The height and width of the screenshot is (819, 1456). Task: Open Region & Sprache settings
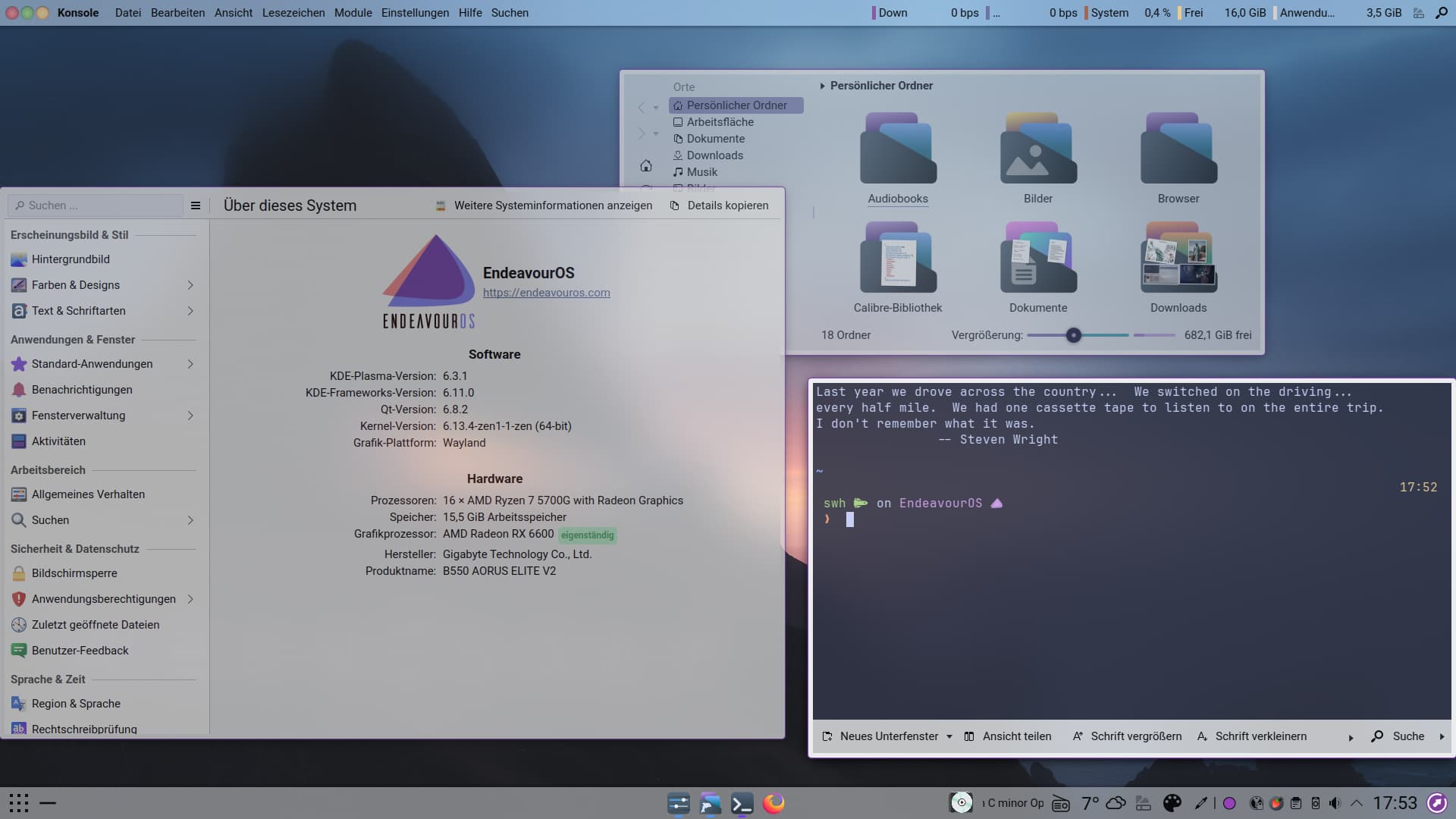pyautogui.click(x=103, y=704)
